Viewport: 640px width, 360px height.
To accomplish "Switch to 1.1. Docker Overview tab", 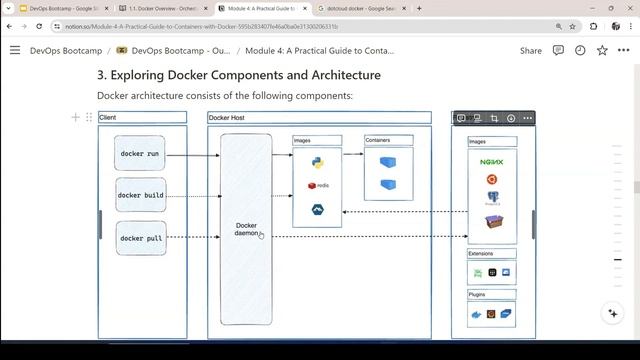I will coord(163,8).
